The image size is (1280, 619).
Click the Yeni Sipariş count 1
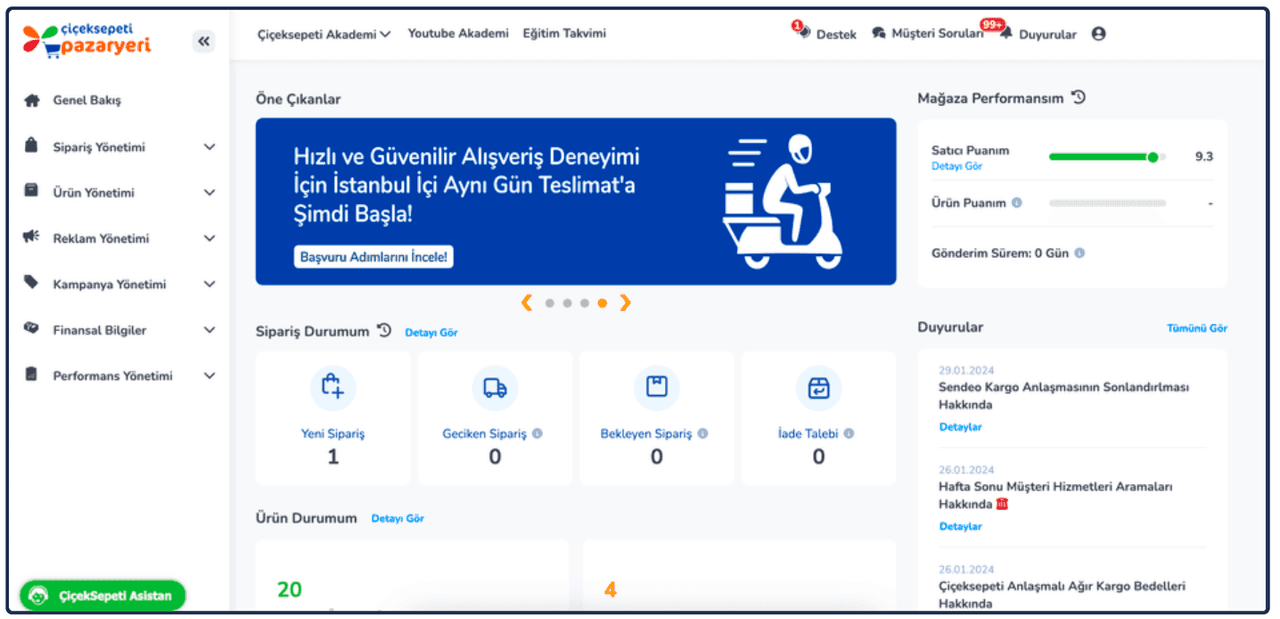click(x=333, y=457)
